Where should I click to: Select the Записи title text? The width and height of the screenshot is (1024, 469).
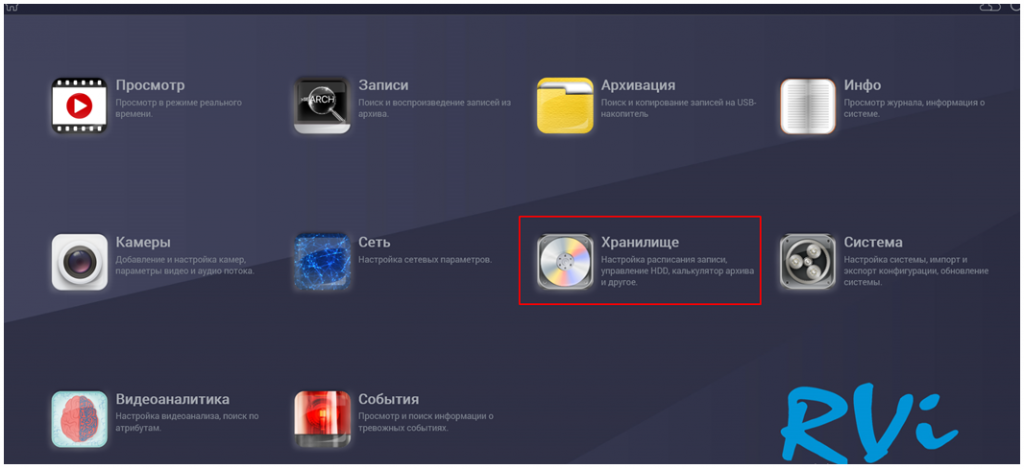pos(383,86)
